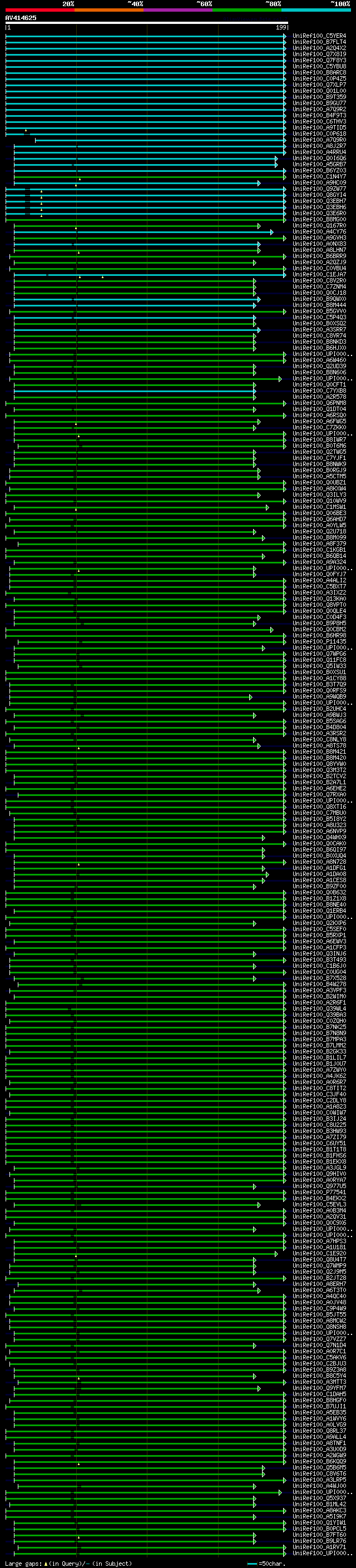
Task: Click UniRef100_B5GVV0 label
Action: pyautogui.click(x=319, y=311)
